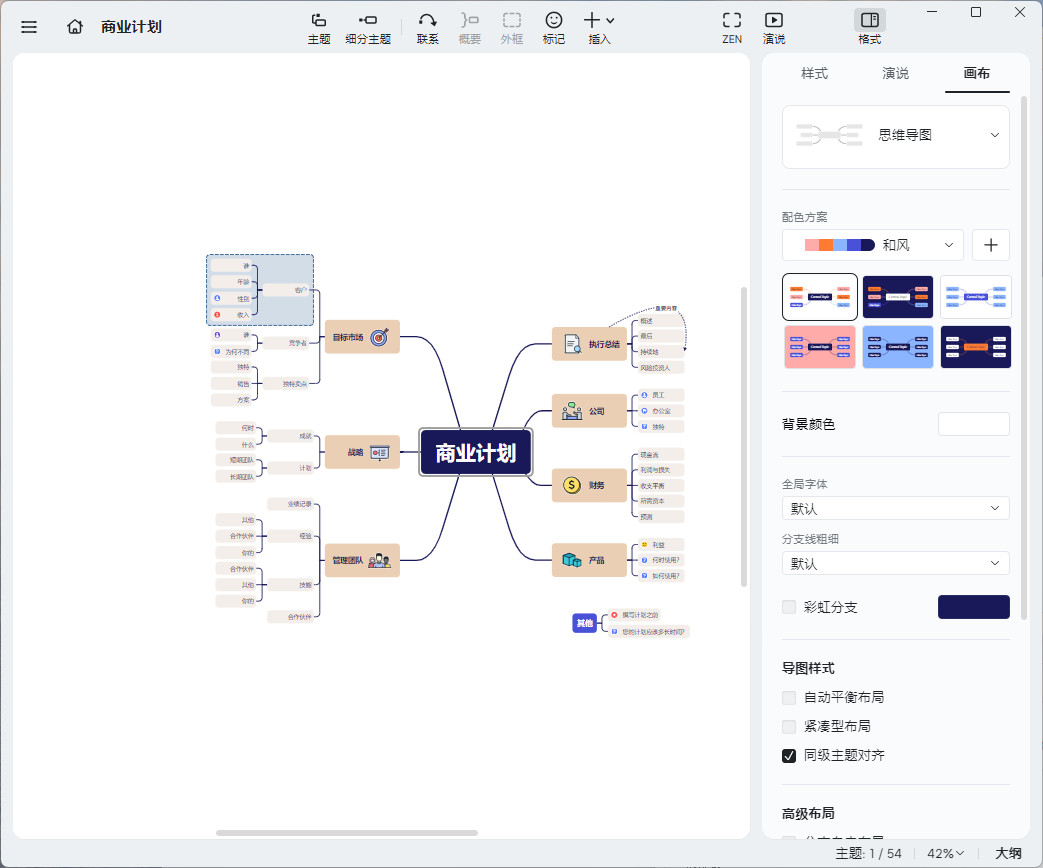Click the 商业计划 document title
This screenshot has width=1043, height=868.
(131, 27)
